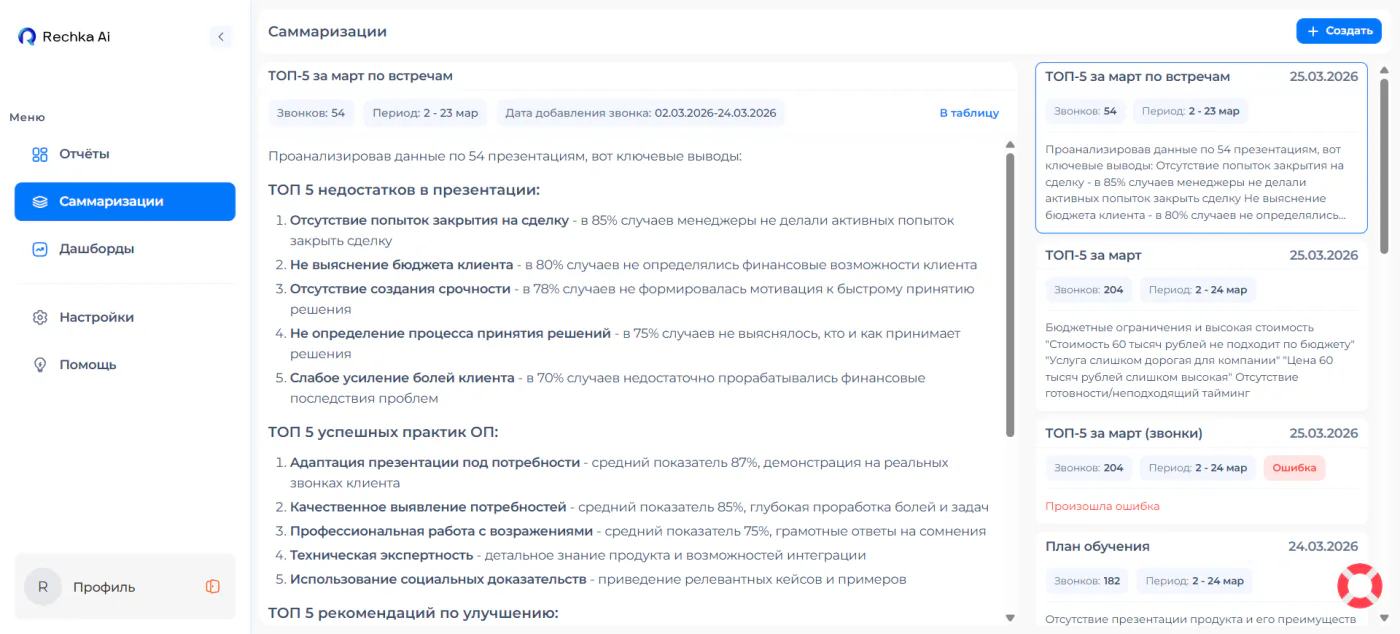
Task: Click text Техническая экспертность
Action: (x=381, y=555)
